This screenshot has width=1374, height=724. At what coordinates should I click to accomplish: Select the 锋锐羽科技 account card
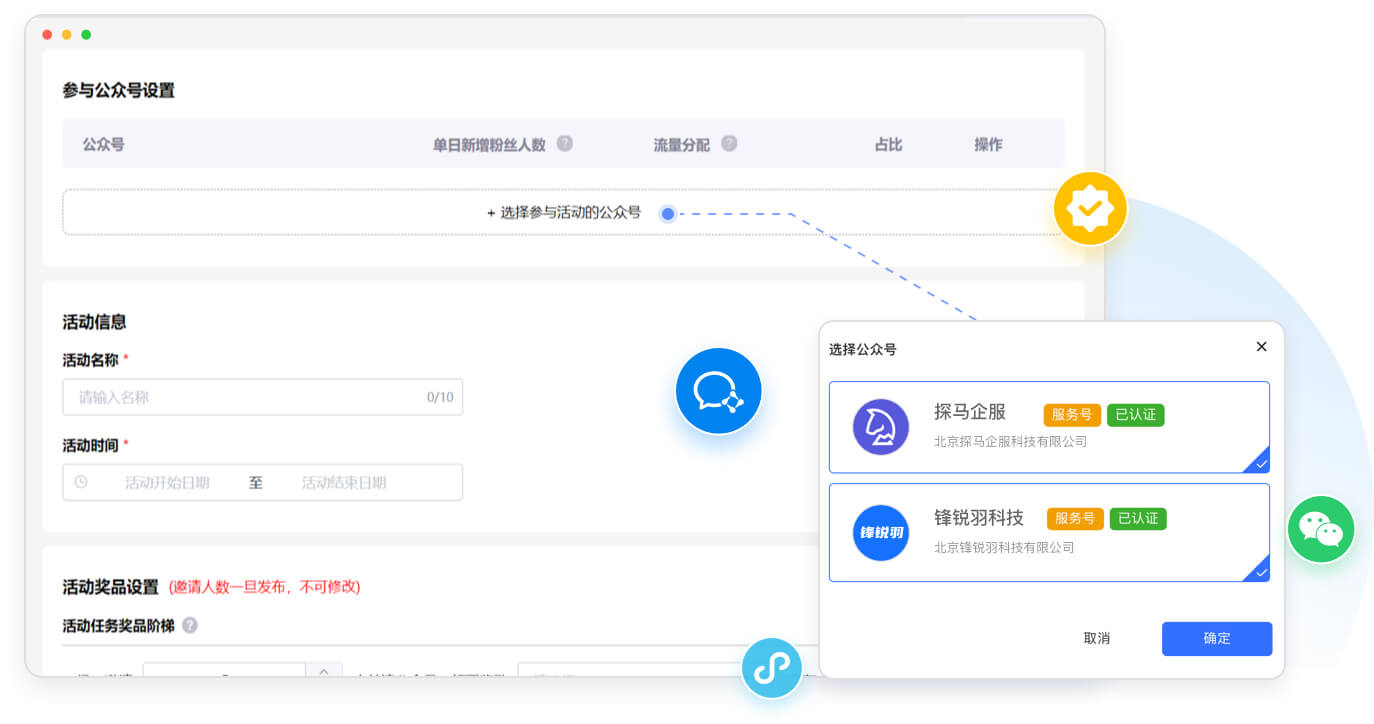(1049, 531)
